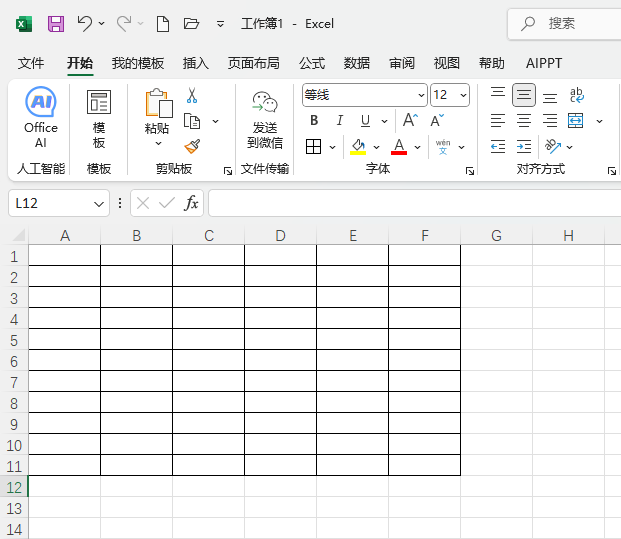
Task: Open the font name dropdown 等线
Action: click(x=421, y=95)
